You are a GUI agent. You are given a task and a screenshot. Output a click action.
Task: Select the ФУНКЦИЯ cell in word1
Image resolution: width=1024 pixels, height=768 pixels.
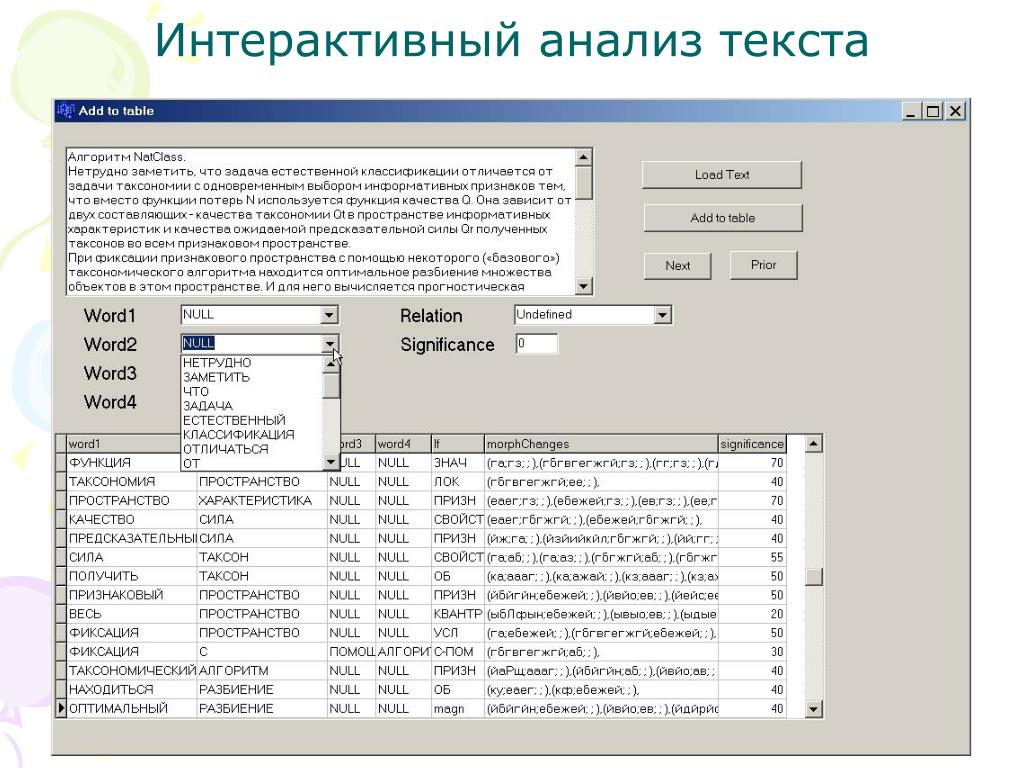[x=123, y=462]
